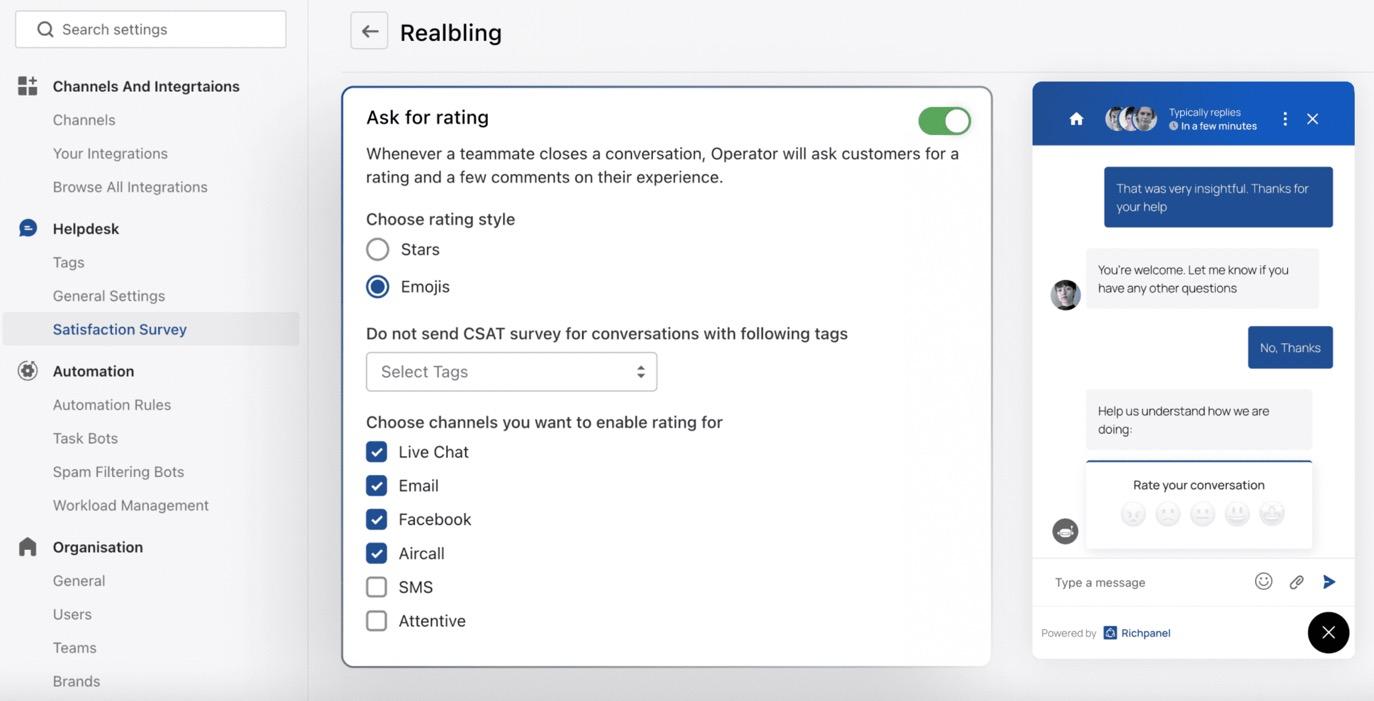The height and width of the screenshot is (701, 1374).
Task: Click the Type a message field
Action: (1140, 582)
